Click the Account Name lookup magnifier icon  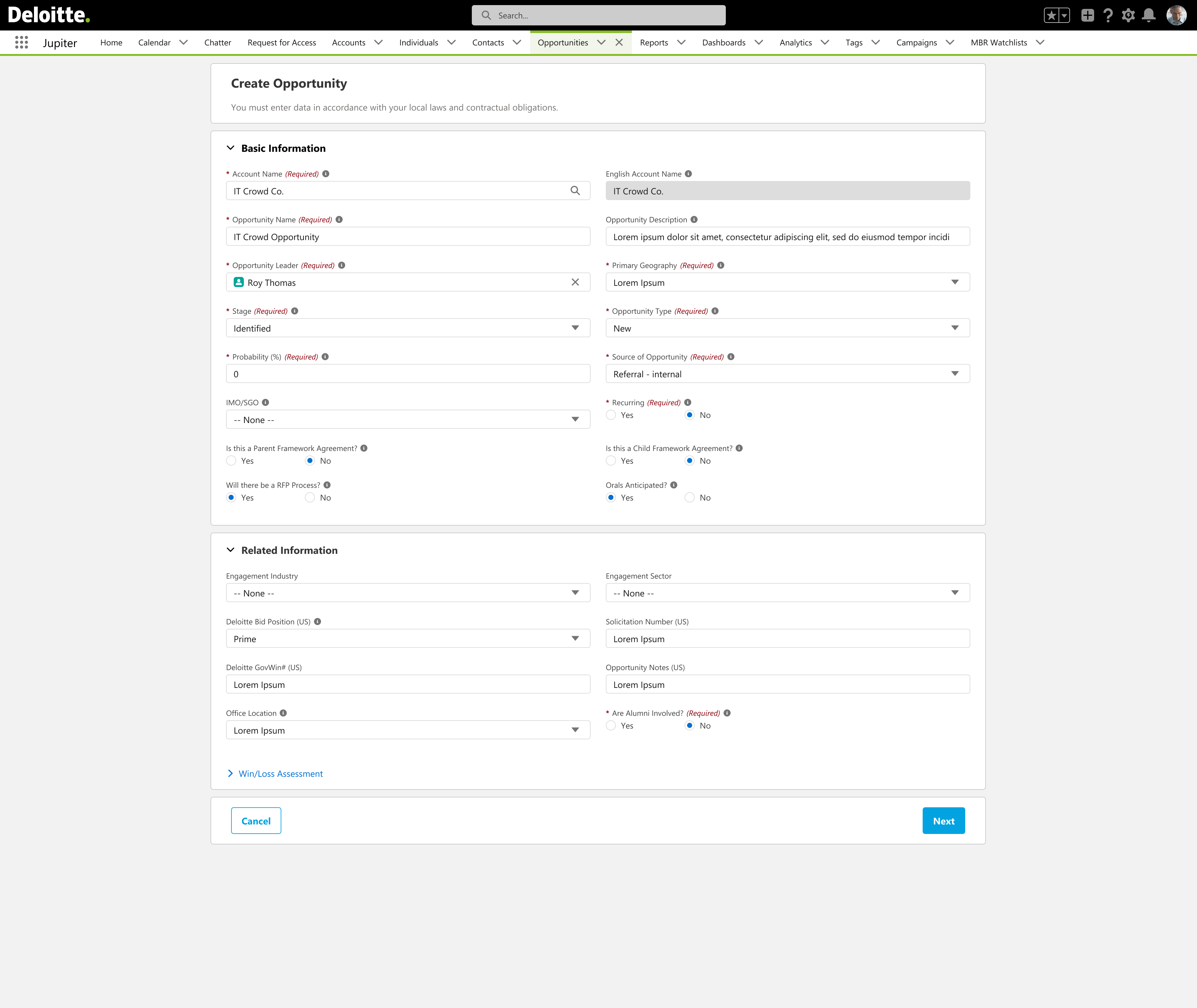point(575,191)
